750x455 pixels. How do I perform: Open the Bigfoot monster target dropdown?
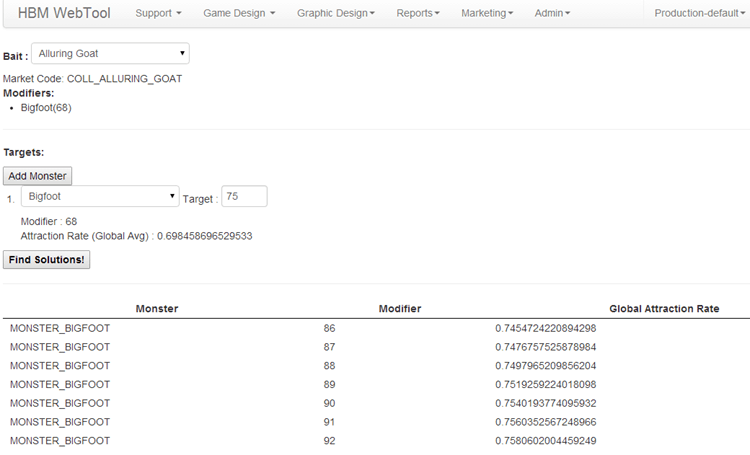[x=100, y=197]
